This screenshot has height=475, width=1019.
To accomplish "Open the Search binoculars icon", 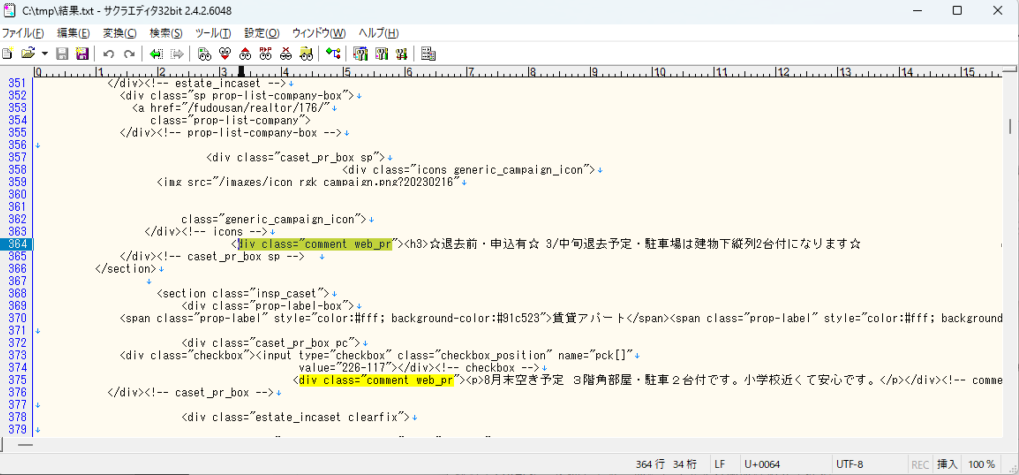I will click(x=204, y=53).
